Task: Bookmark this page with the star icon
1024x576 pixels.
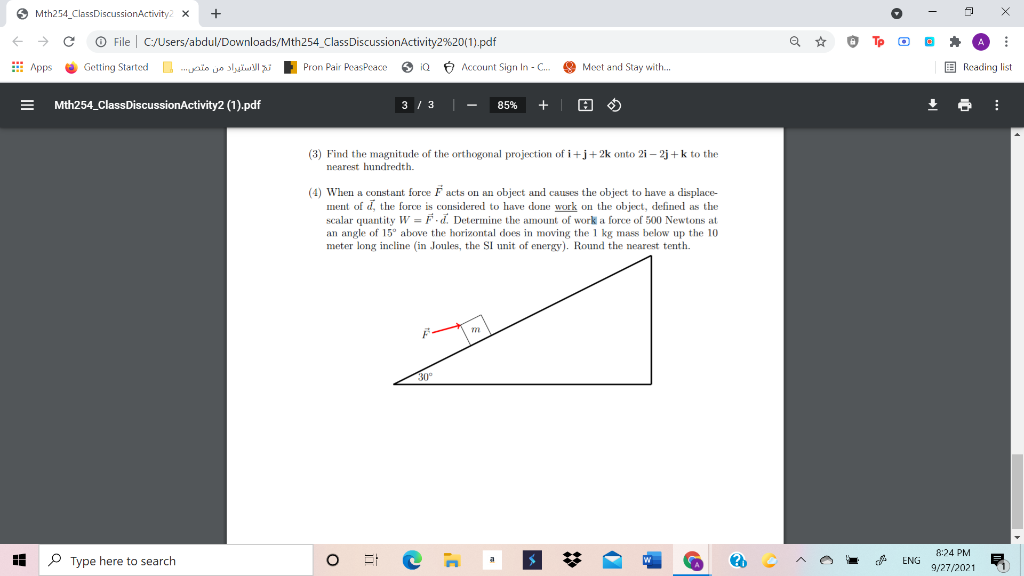Action: pyautogui.click(x=820, y=42)
